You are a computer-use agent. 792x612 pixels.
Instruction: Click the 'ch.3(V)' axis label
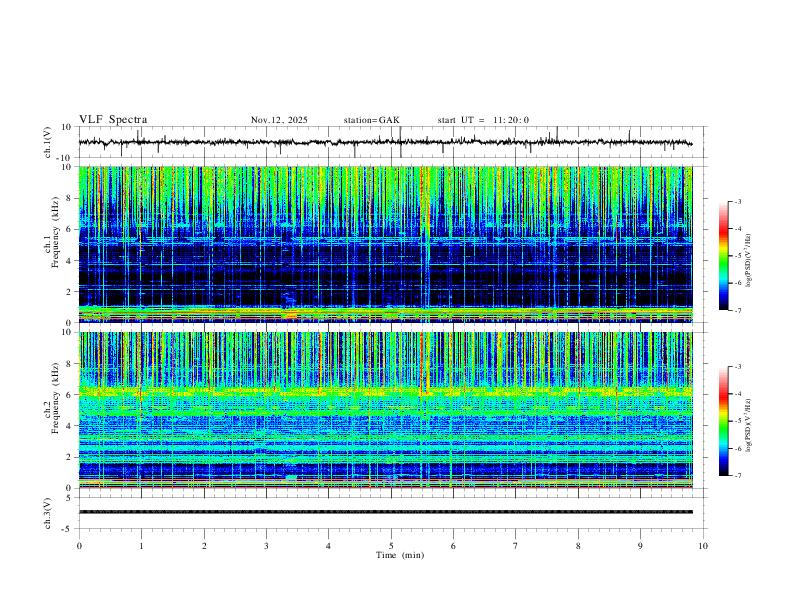coord(48,513)
